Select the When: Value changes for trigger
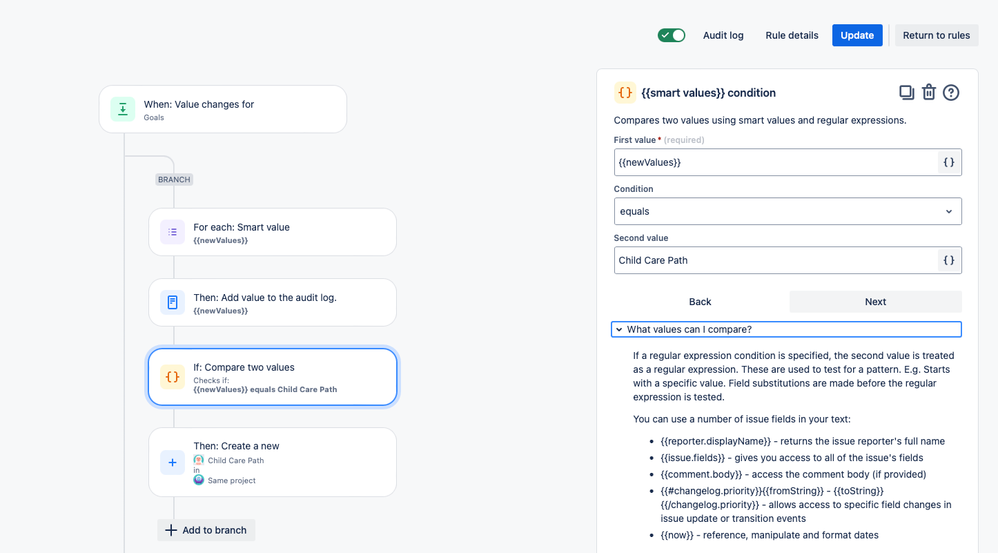998x553 pixels. (223, 109)
